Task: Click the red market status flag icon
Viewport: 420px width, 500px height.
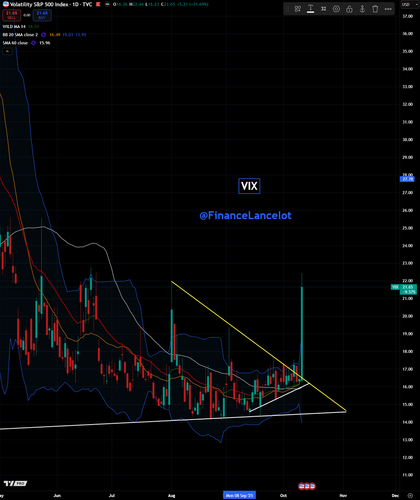Action: 98,4
